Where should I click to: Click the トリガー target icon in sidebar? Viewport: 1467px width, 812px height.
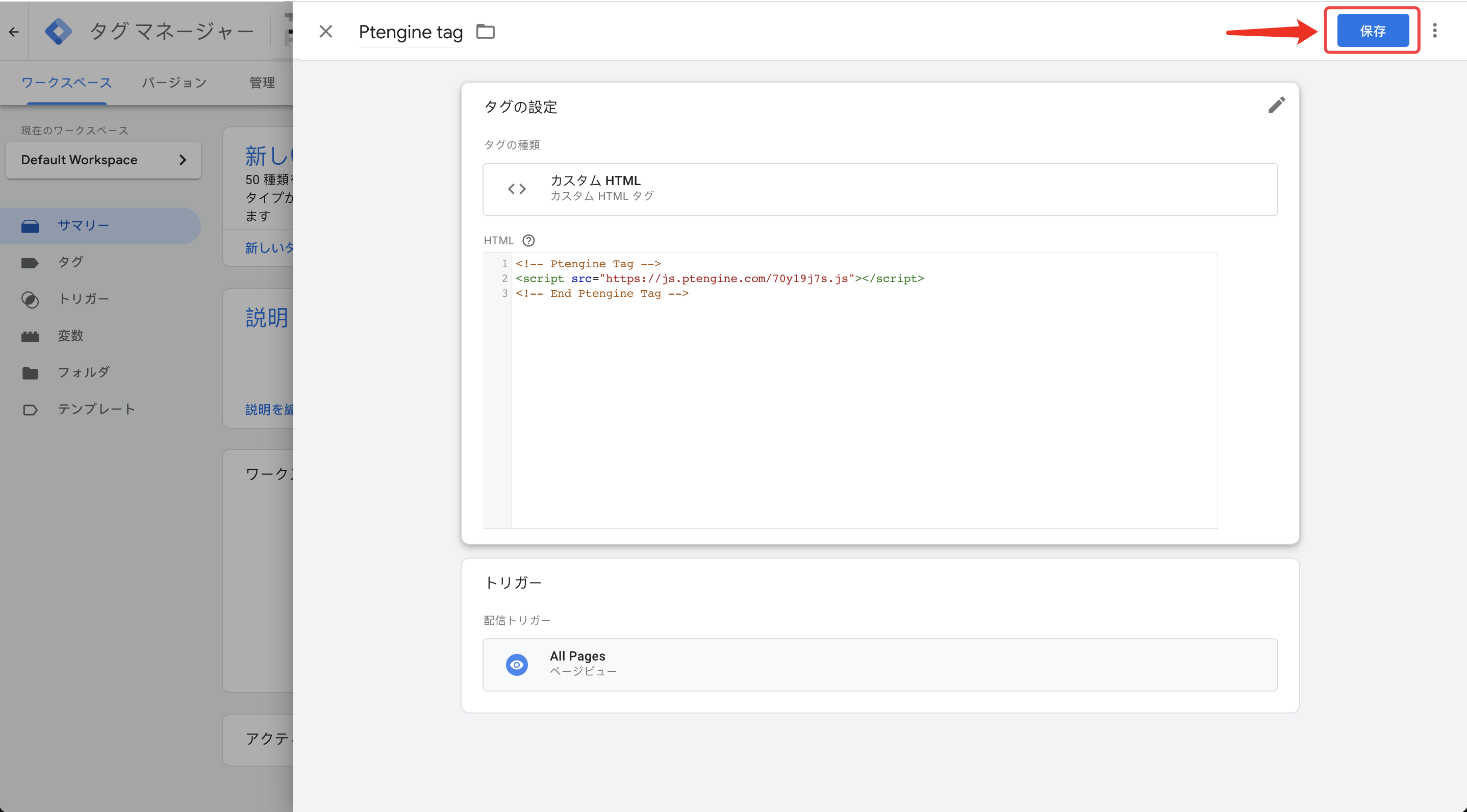tap(30, 300)
